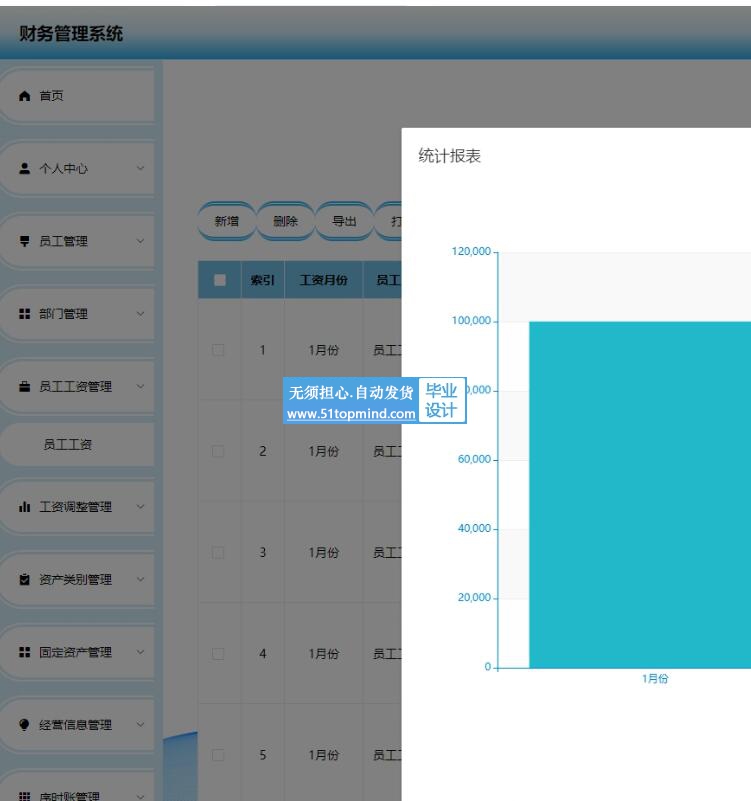751x801 pixels.
Task: Click the briefcase icon for 员工工资管理
Action: (x=25, y=387)
